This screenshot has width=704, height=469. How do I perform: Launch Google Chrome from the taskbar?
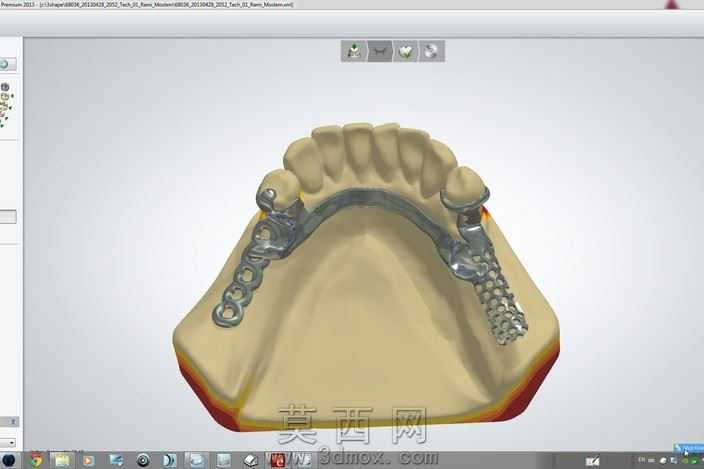coord(36,460)
